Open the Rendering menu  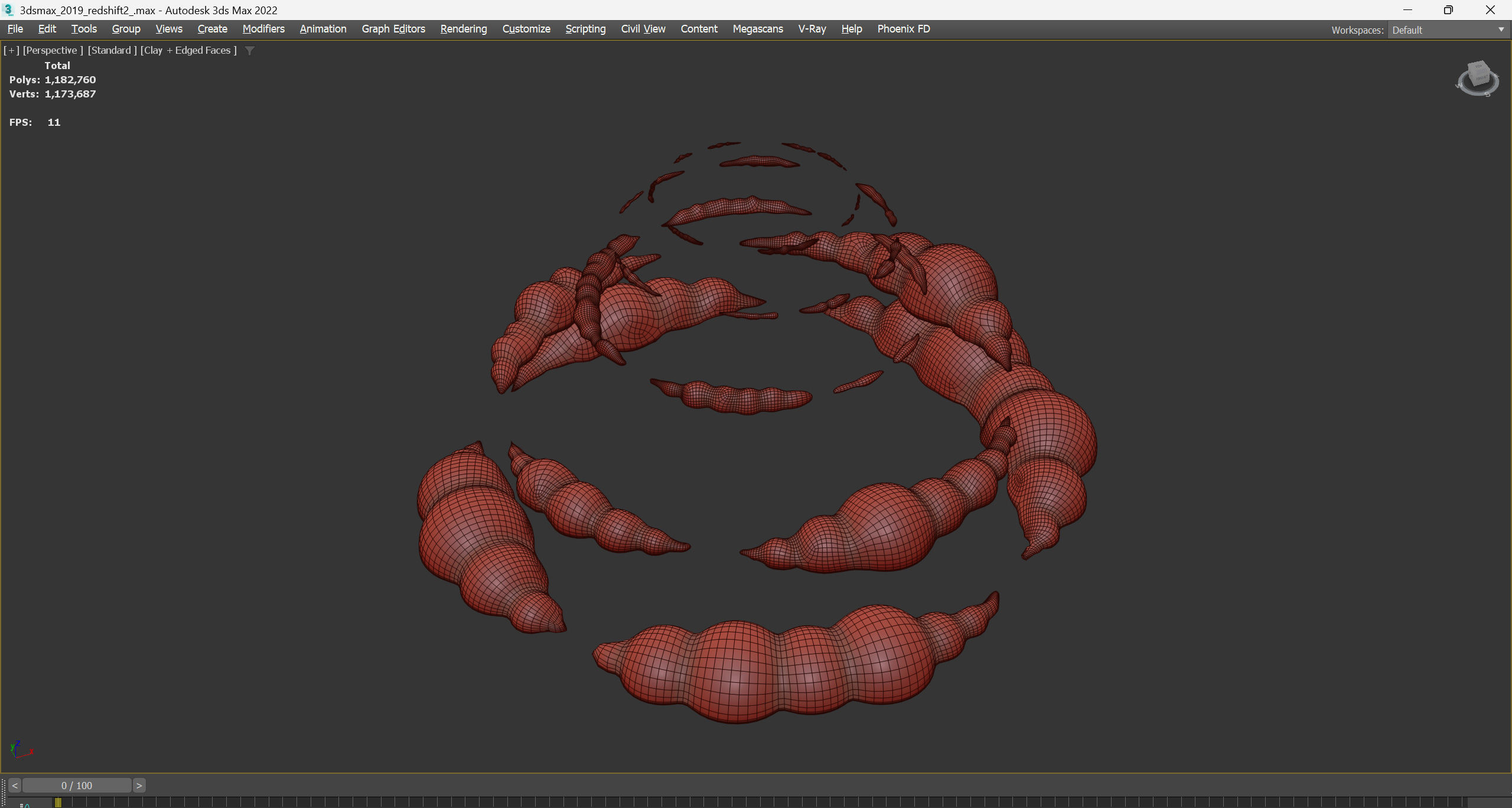(463, 29)
